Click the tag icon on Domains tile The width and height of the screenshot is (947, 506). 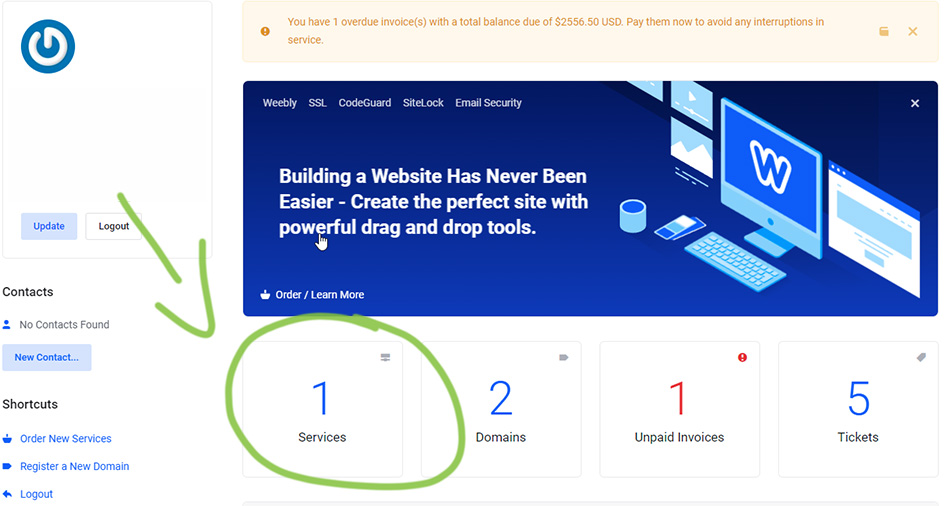coord(563,357)
